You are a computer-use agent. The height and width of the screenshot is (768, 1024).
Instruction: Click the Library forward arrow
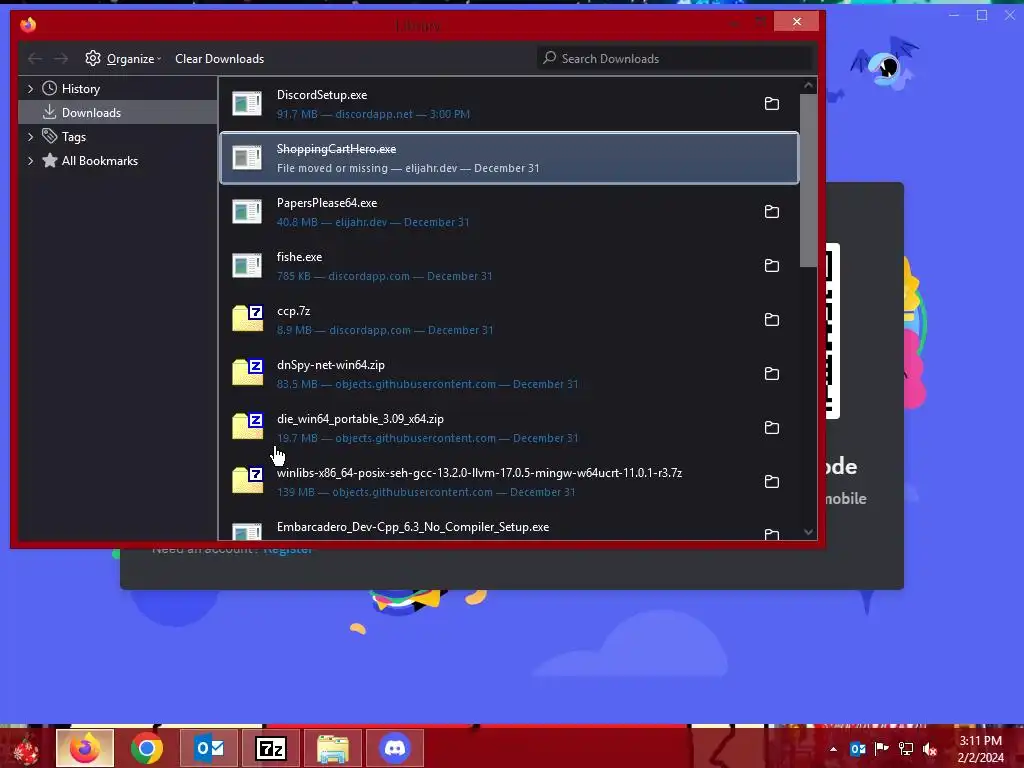pos(61,59)
